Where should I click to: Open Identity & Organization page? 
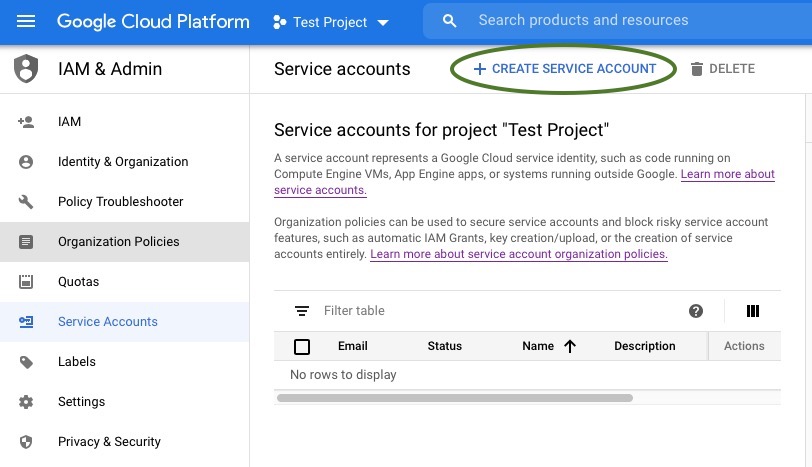tap(122, 162)
